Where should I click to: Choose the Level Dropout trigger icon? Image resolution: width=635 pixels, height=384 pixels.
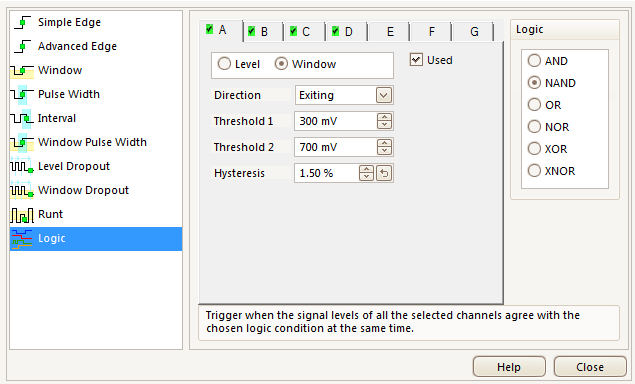(22, 166)
